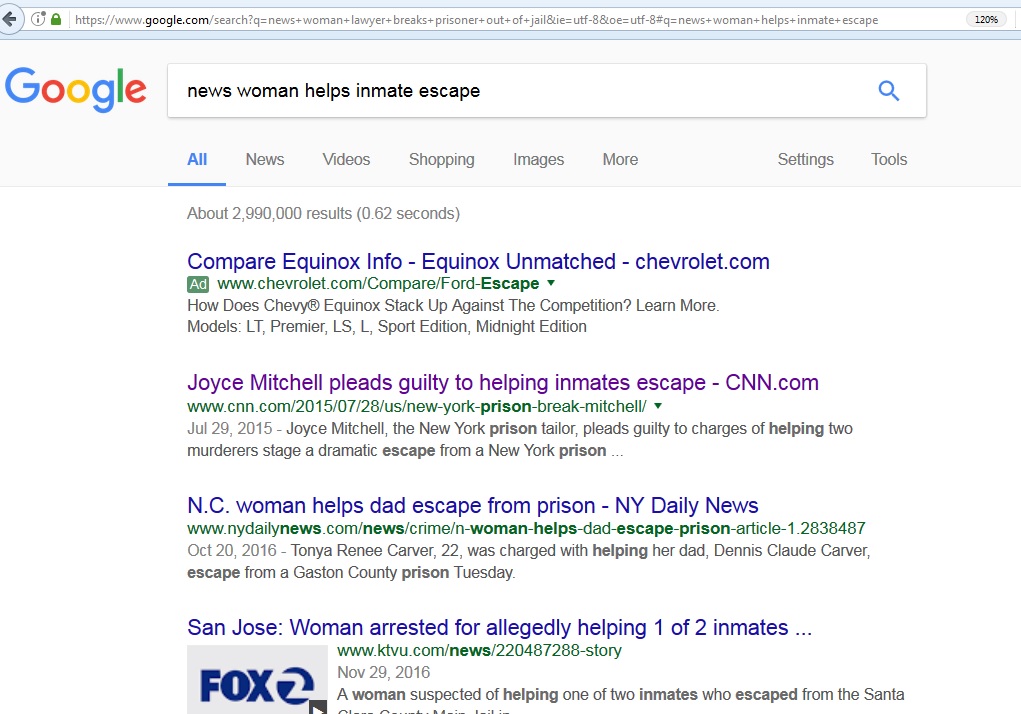Open the Joyce Mitchell CNN article link
Image resolution: width=1021 pixels, height=714 pixels.
502,383
